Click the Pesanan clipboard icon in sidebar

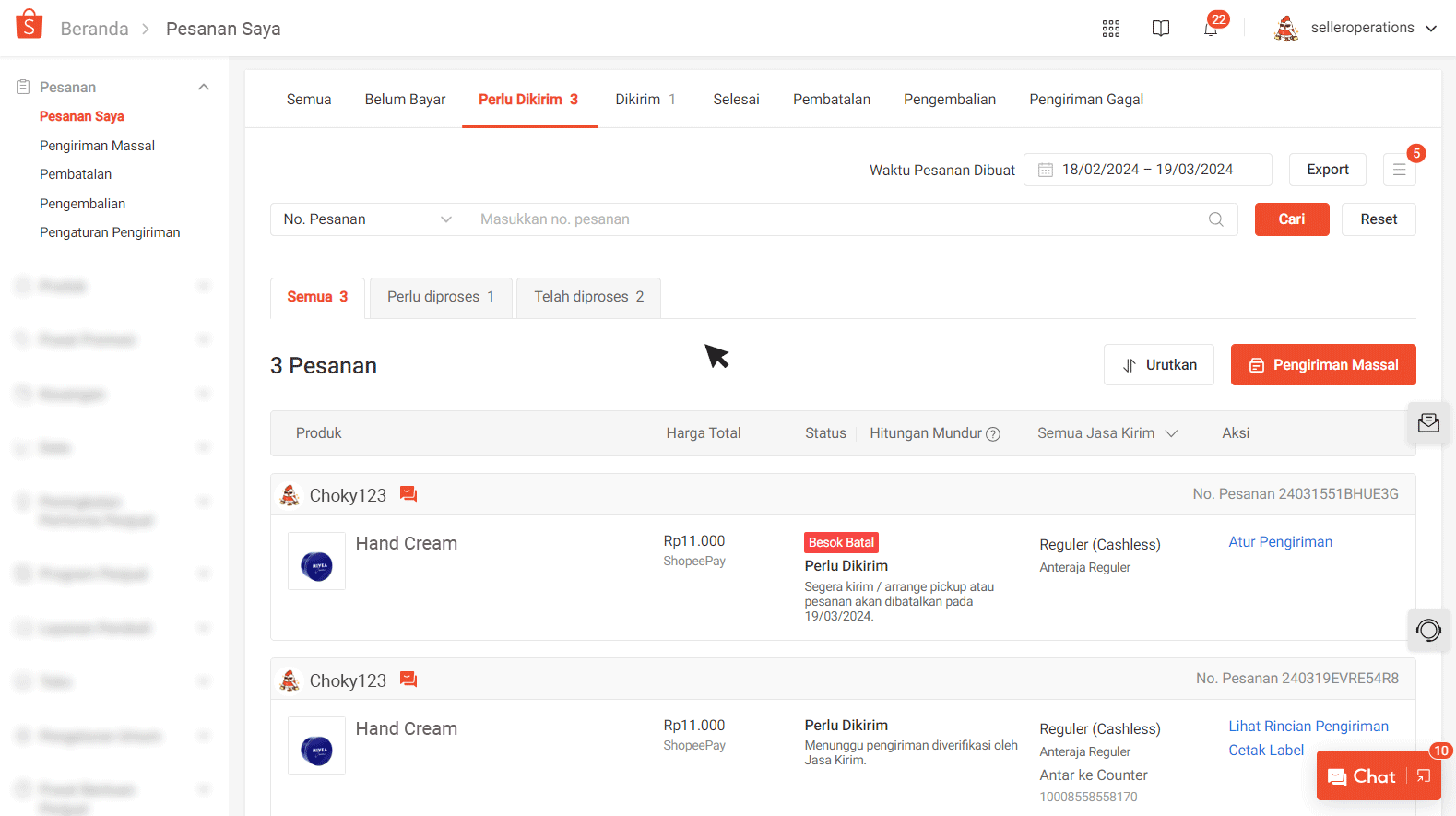(23, 87)
